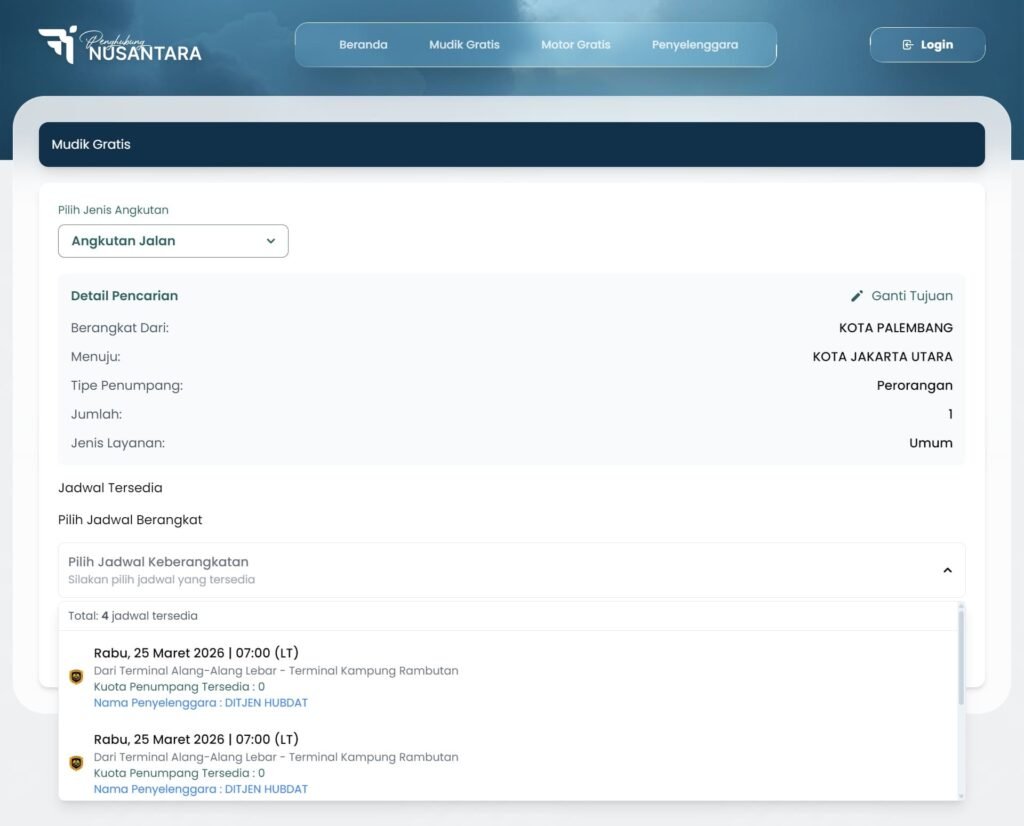Click the sign-in arrow icon beside Login
This screenshot has height=826, width=1024.
907,45
